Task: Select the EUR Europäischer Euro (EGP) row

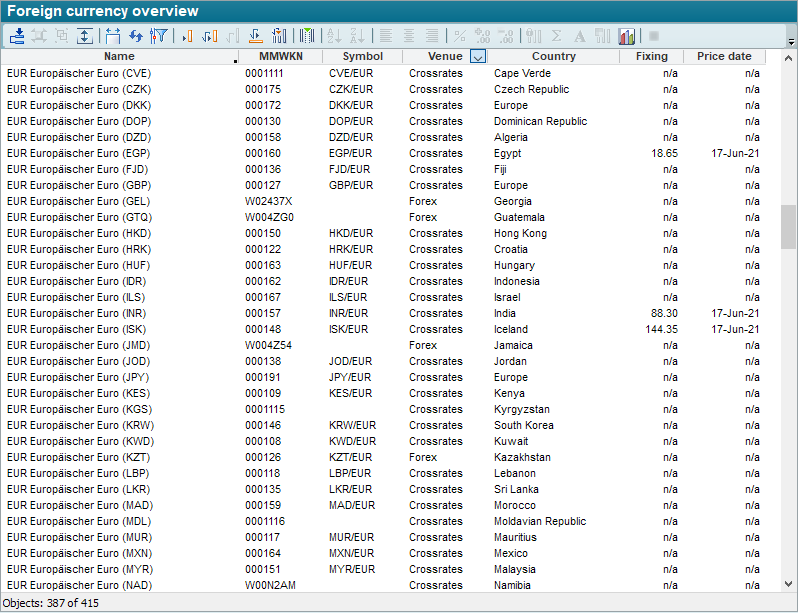Action: [79, 153]
